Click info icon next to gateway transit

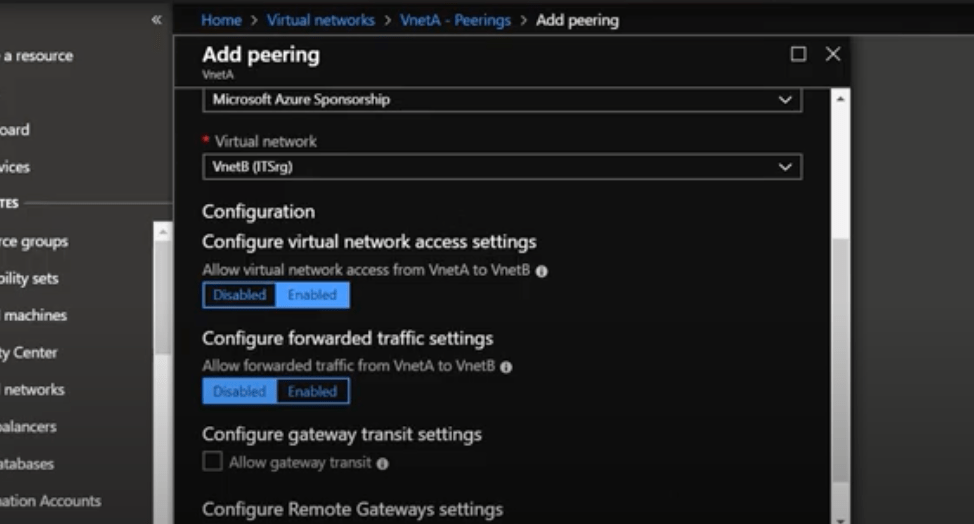pyautogui.click(x=383, y=463)
